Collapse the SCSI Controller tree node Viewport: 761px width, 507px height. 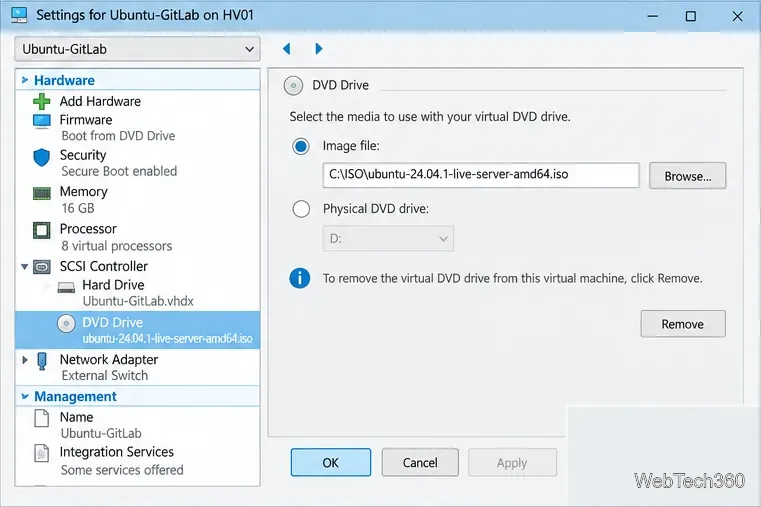point(24,266)
